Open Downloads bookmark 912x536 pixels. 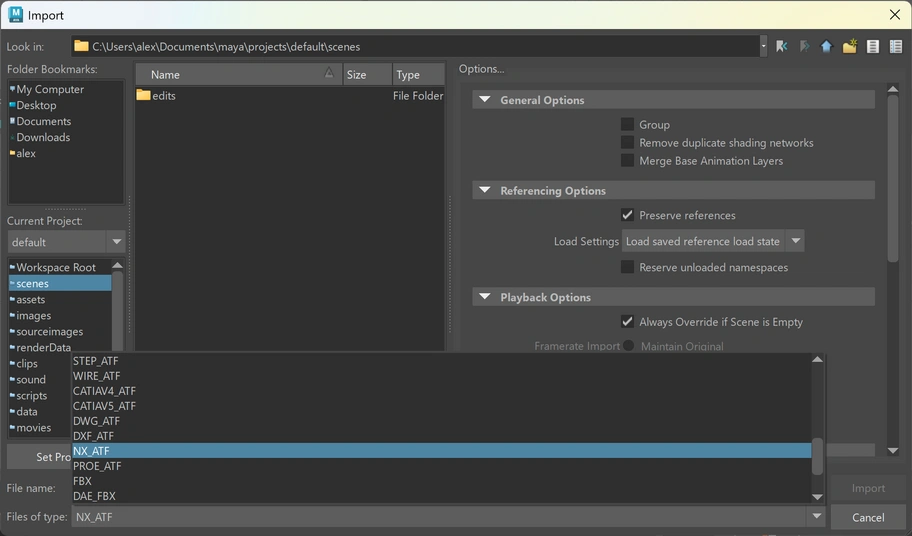(x=43, y=137)
